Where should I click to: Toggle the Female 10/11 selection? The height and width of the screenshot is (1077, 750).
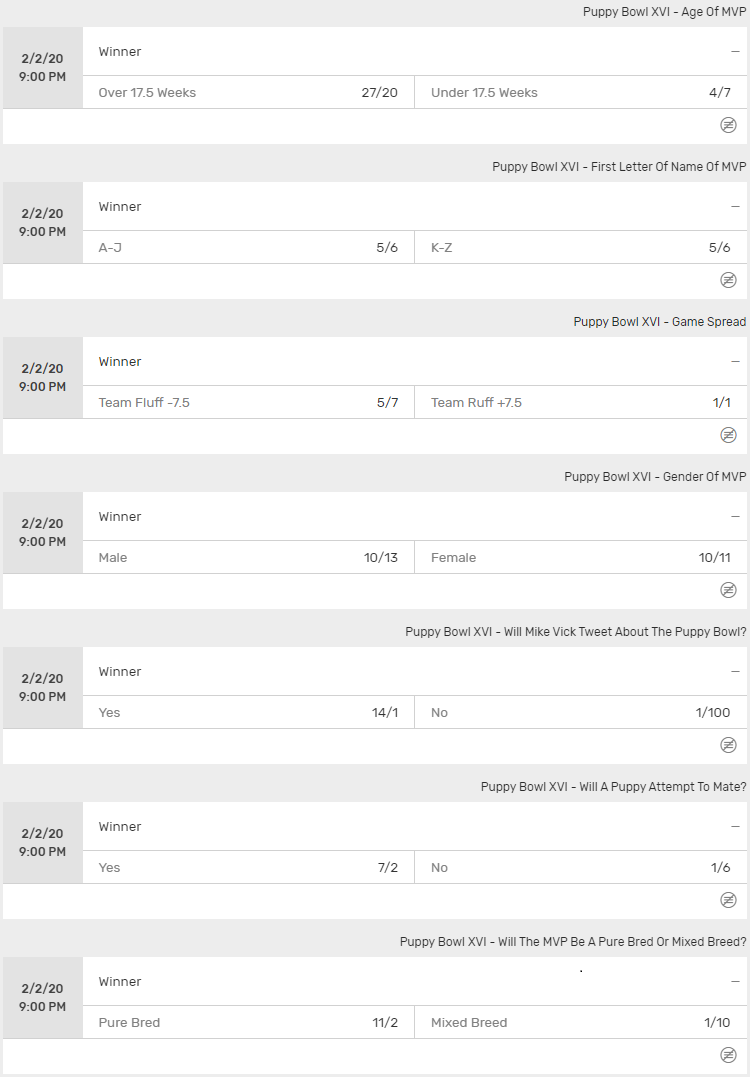[x=580, y=557]
